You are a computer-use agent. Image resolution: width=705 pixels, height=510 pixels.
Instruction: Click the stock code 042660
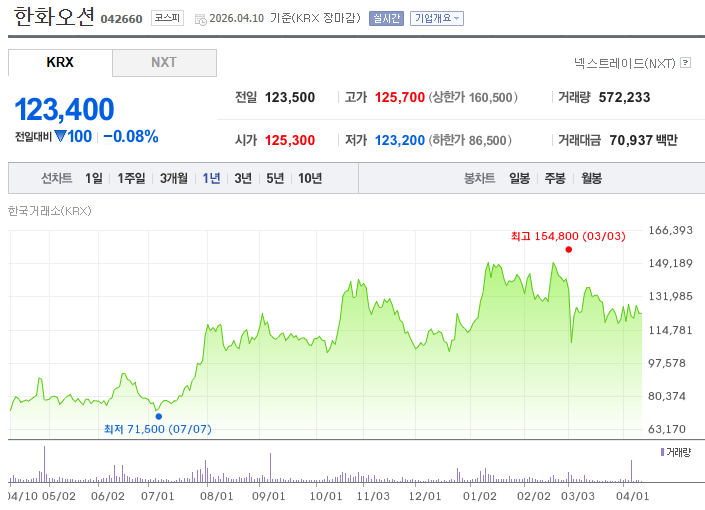[121, 19]
